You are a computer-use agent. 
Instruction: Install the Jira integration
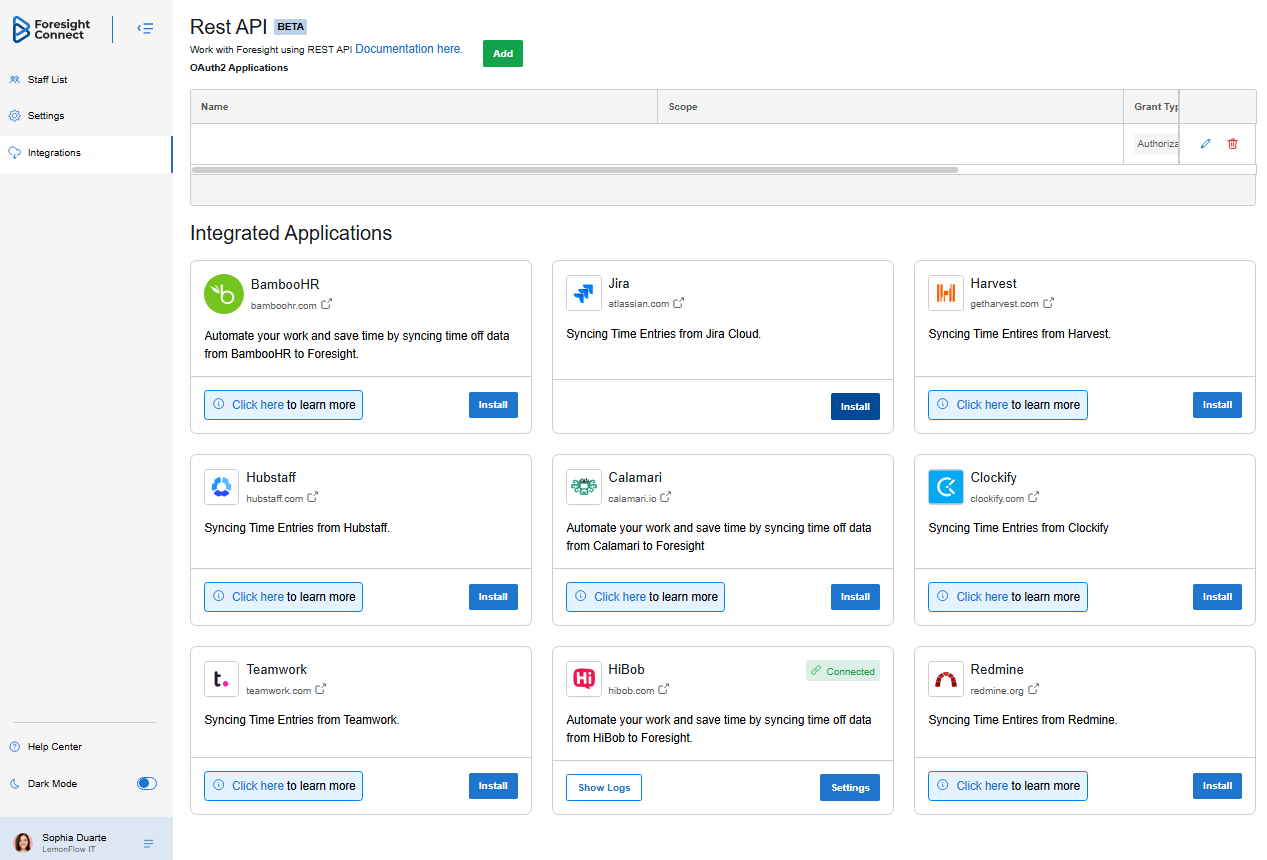(855, 407)
